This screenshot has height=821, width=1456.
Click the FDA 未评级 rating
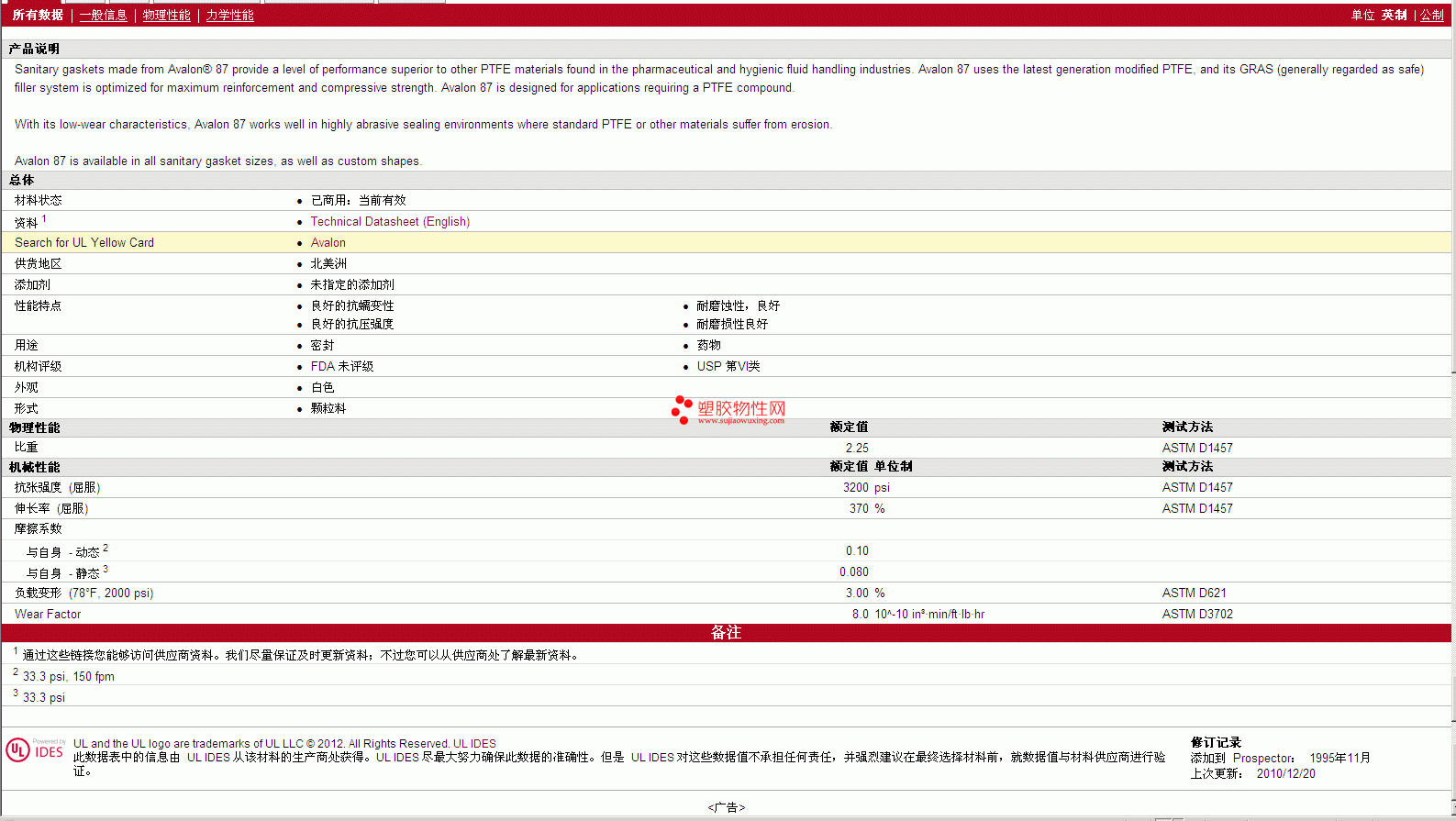pos(342,366)
